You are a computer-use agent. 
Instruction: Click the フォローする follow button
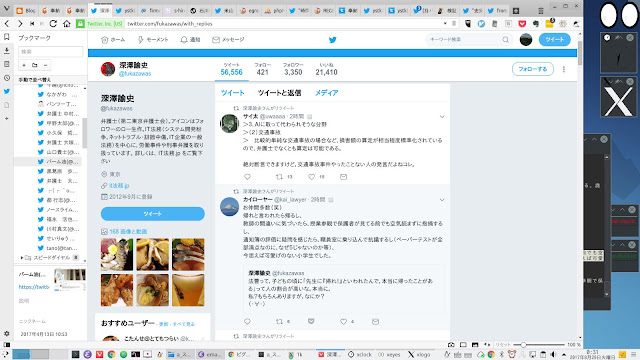coord(533,69)
